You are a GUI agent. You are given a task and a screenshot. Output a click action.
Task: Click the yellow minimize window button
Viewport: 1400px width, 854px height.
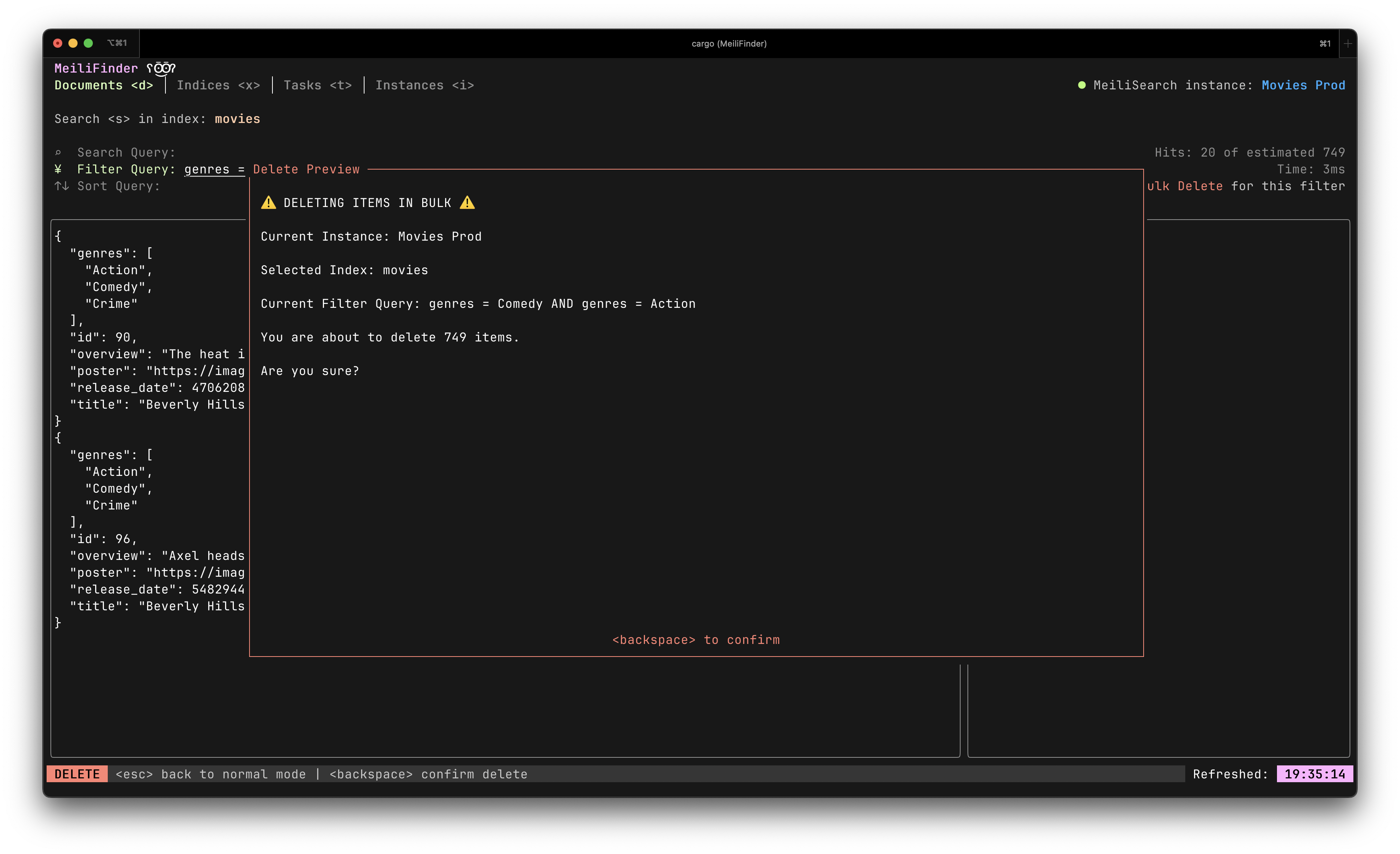click(73, 43)
